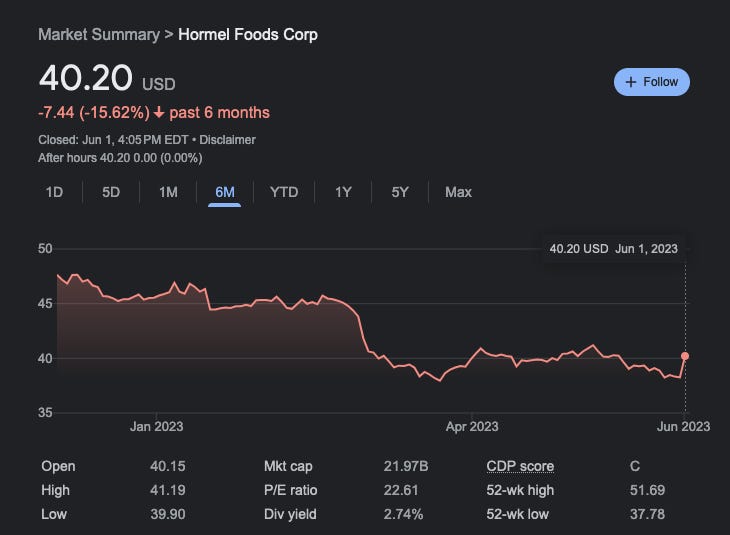
Task: Show the 1Y time range
Action: point(343,192)
